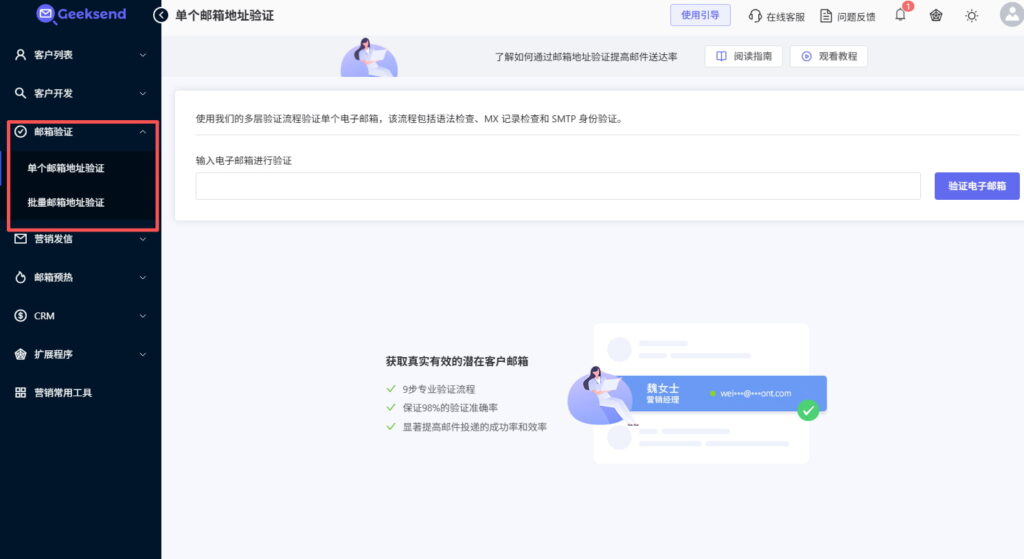Open the 邮箱预热 menu label
This screenshot has height=559, width=1024.
pos(54,278)
